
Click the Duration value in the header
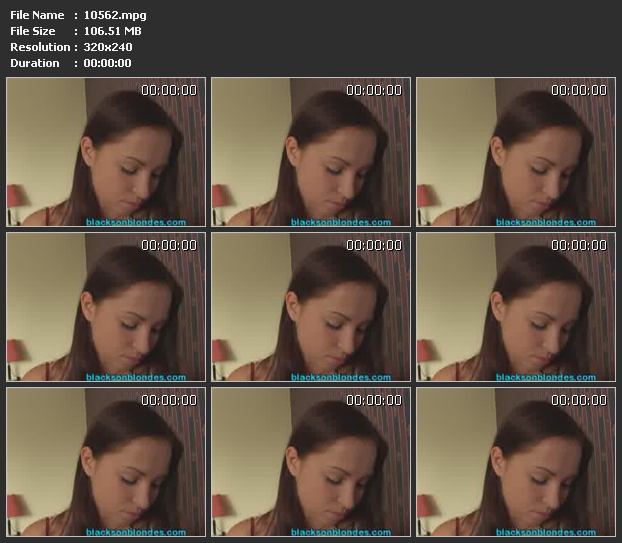pos(107,63)
